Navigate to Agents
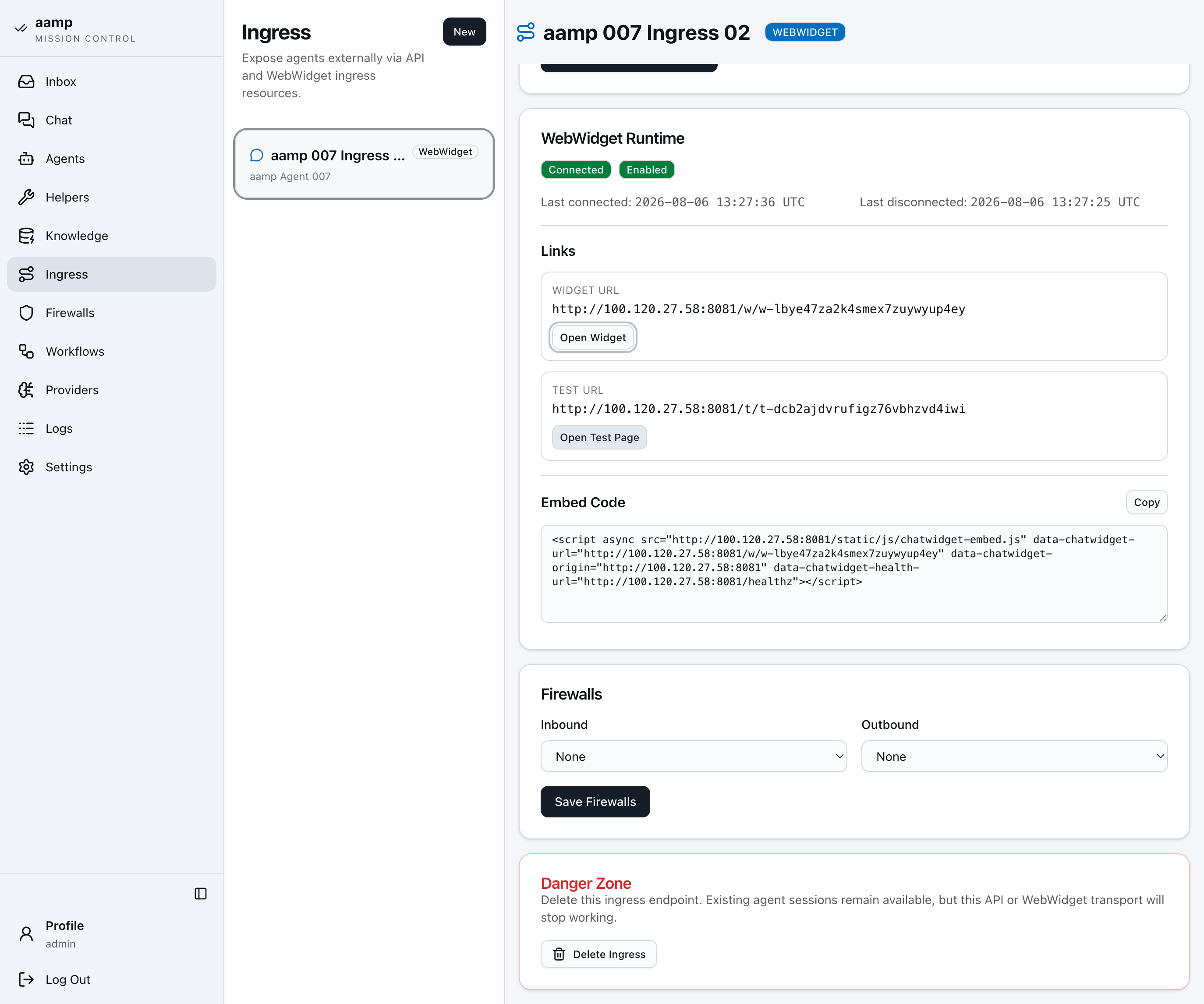1204x1004 pixels. 112,159
